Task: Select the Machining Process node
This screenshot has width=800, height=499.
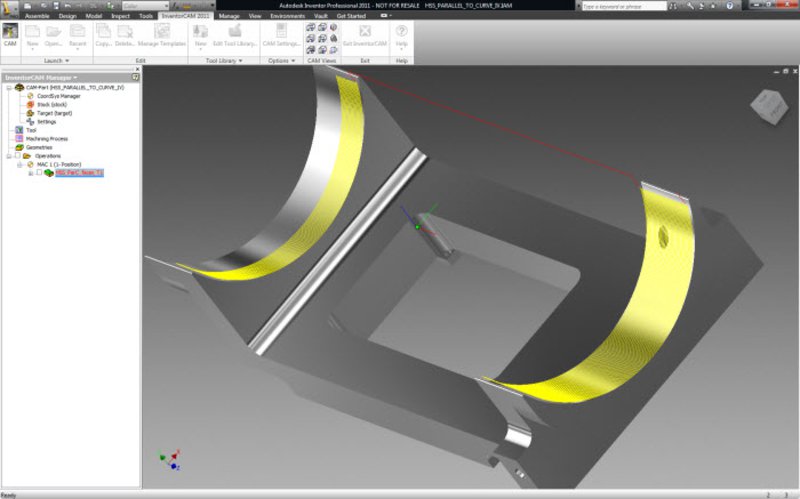Action: click(x=46, y=138)
